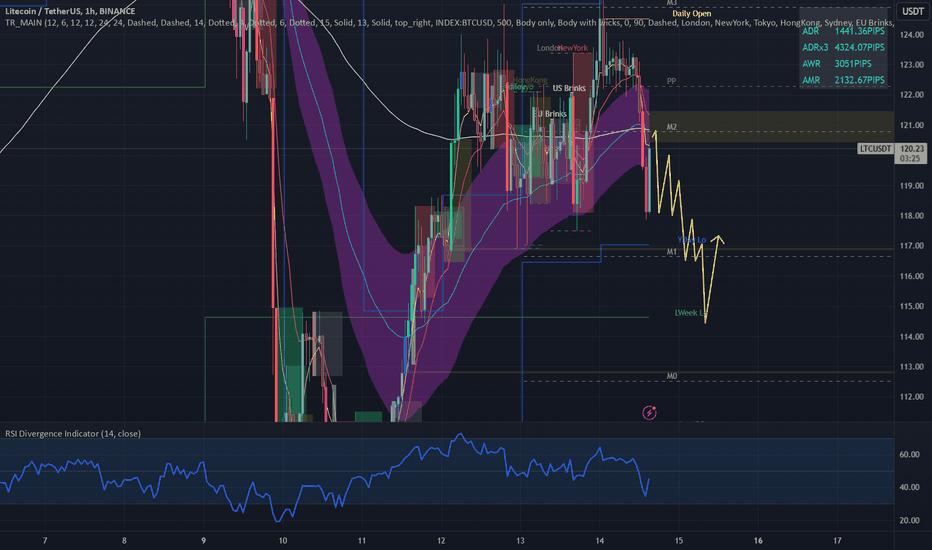Click the M2 pivot level label
932x550 pixels.
click(x=672, y=127)
